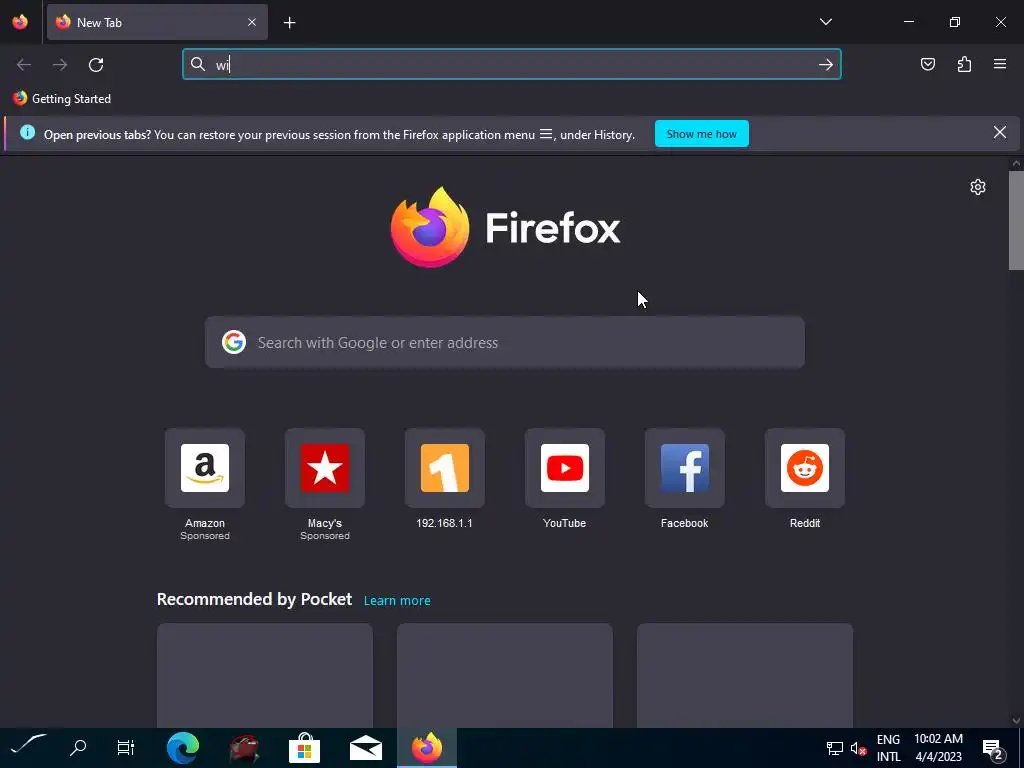Open a new tab with the plus button
1024x768 pixels.
click(289, 23)
